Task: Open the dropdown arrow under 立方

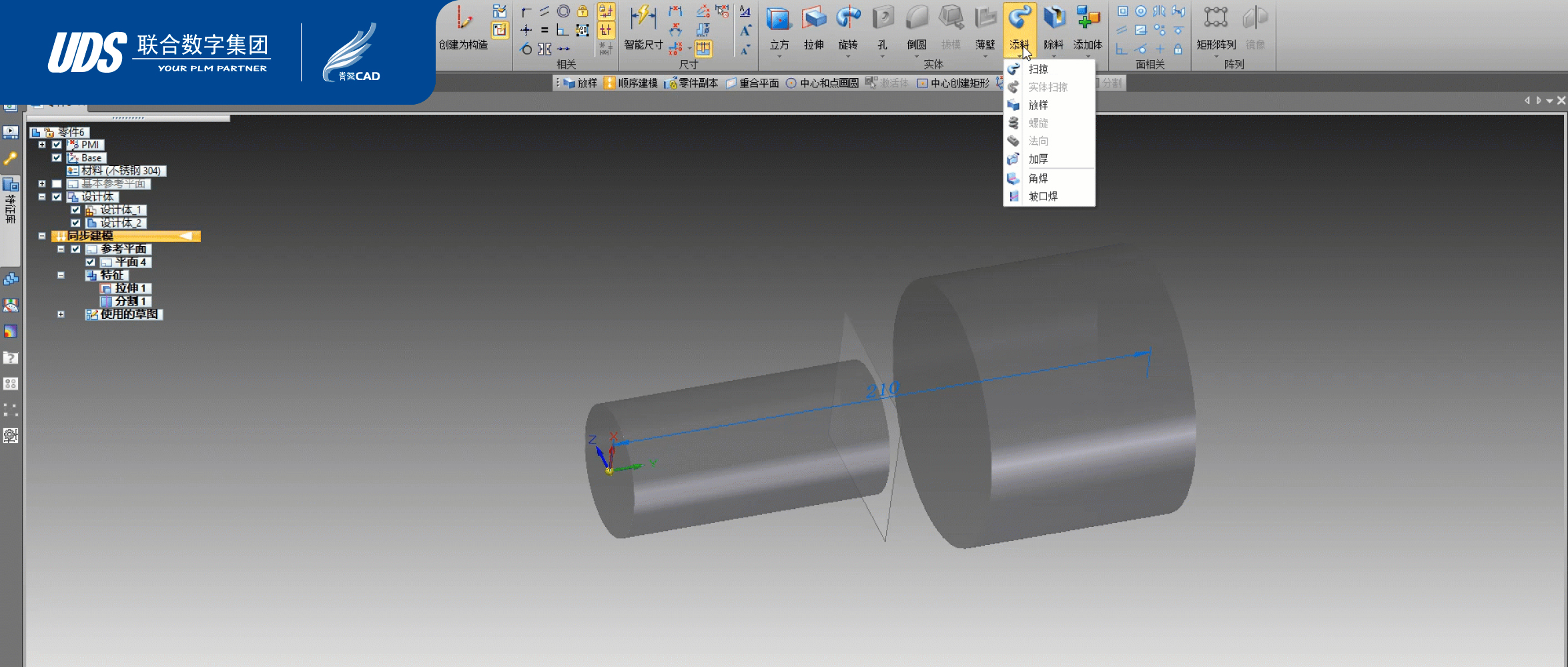Action: 779,56
